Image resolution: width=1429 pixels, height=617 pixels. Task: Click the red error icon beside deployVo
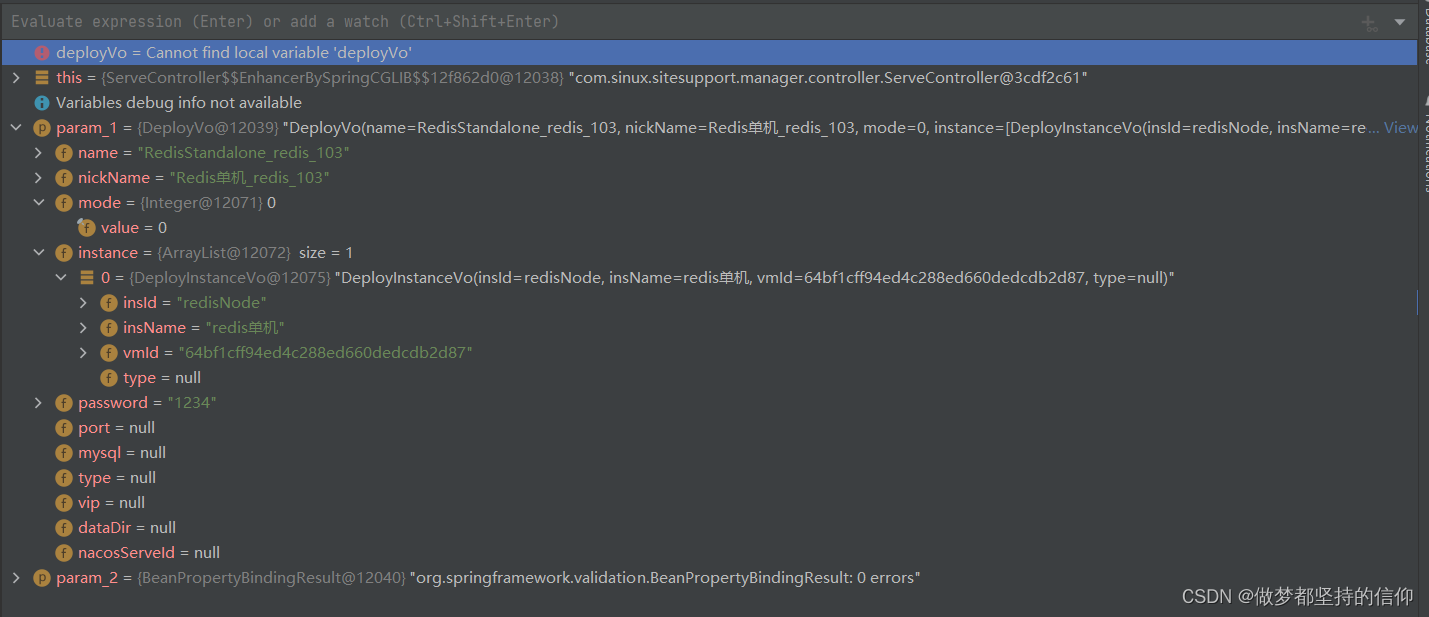point(42,53)
